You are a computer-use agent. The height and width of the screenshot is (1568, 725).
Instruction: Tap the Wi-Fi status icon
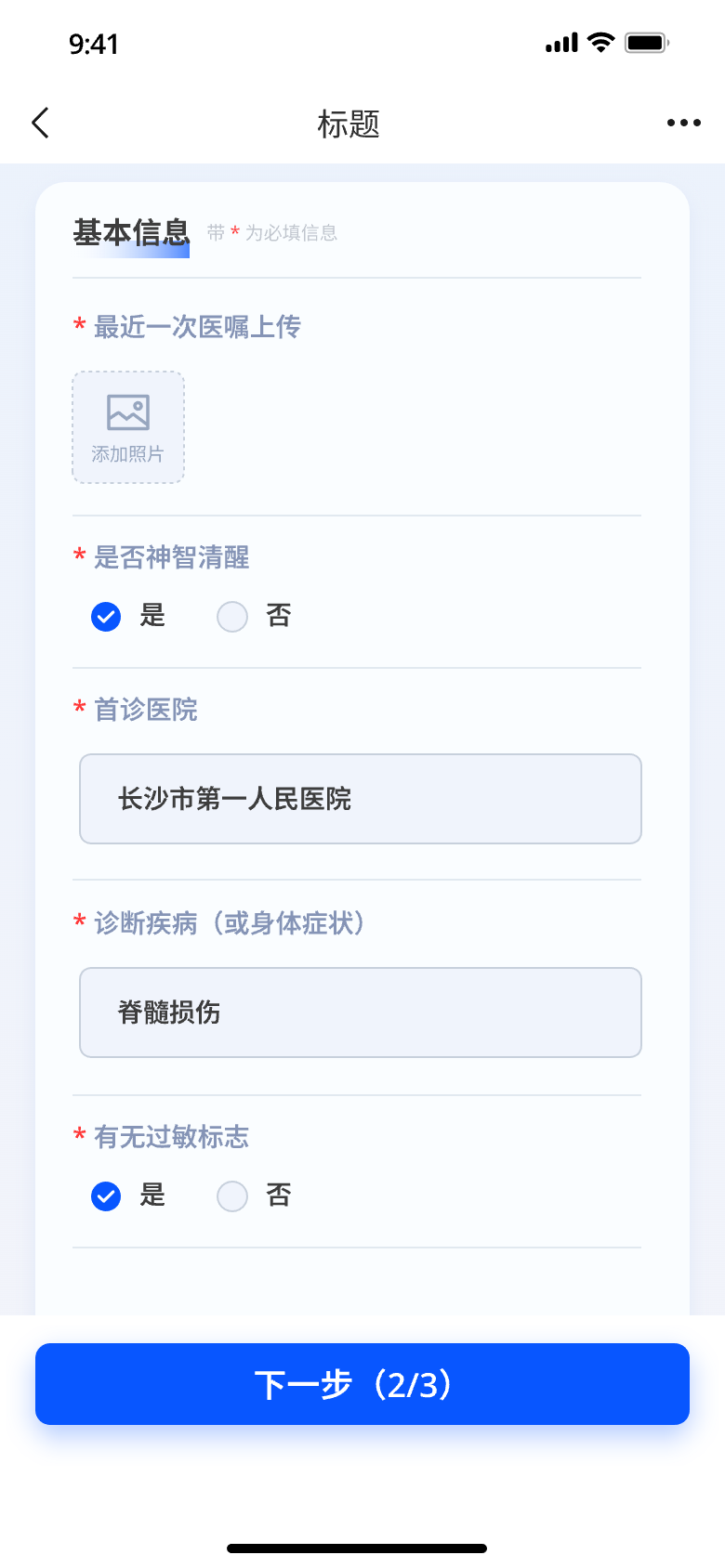pos(601,43)
